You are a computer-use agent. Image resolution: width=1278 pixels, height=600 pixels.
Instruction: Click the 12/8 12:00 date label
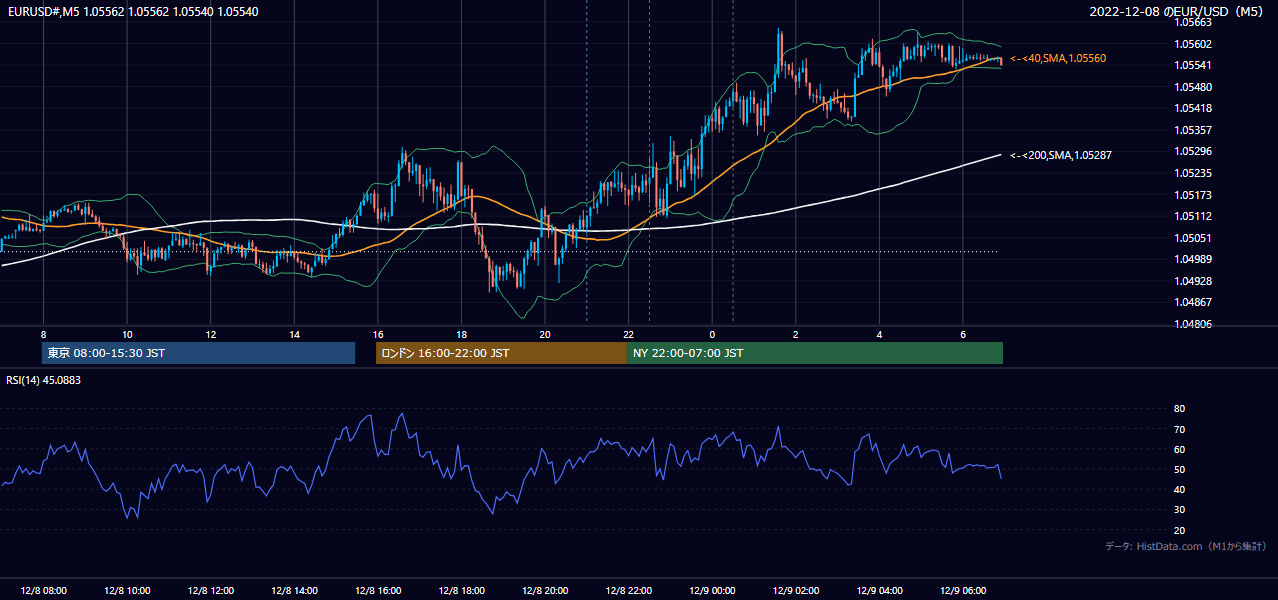[210, 590]
